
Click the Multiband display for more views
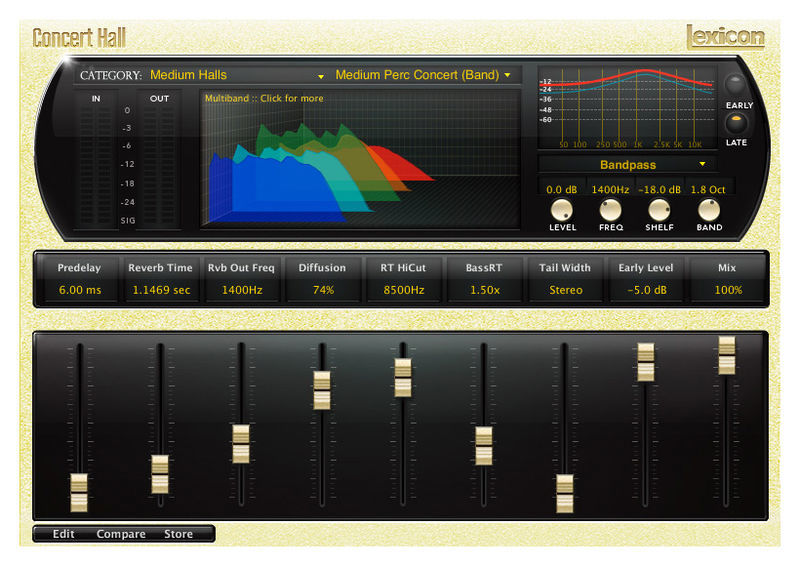(x=360, y=159)
